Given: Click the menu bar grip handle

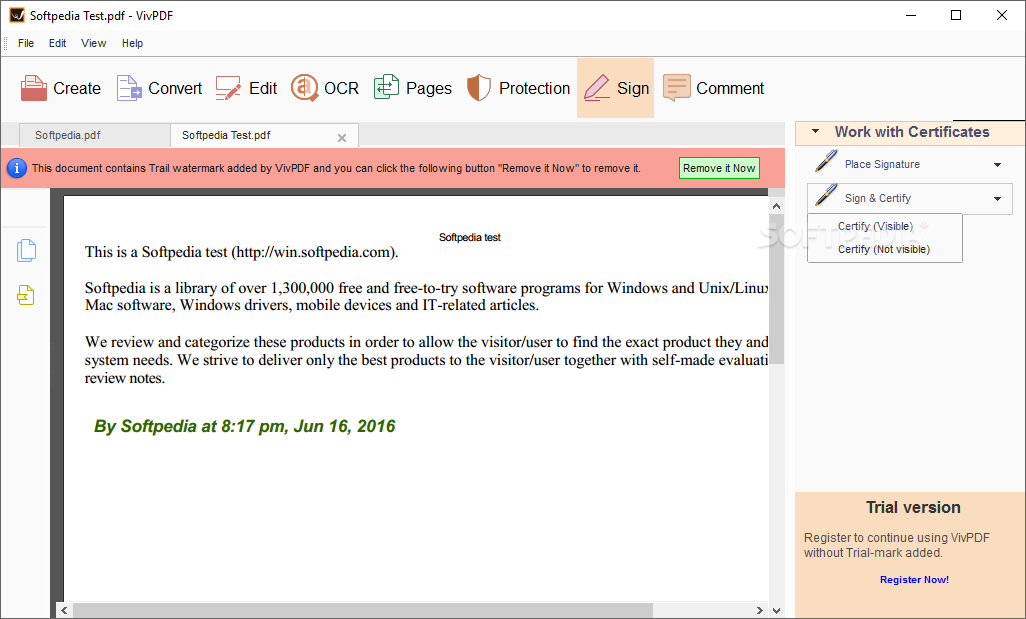Looking at the screenshot, I should pos(7,43).
